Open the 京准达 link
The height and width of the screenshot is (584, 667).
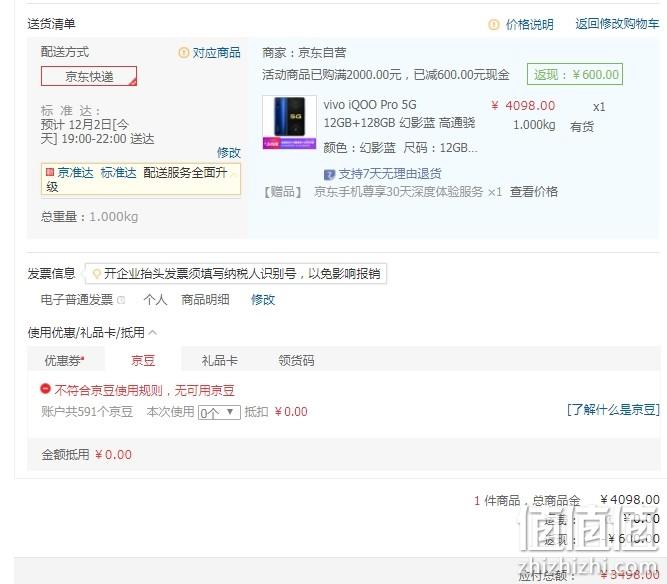75,173
